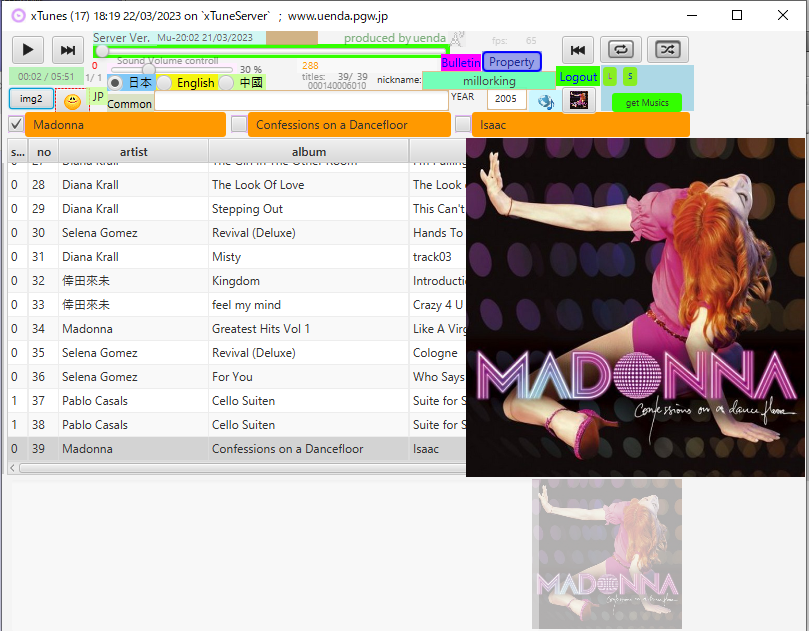The width and height of the screenshot is (809, 631).
Task: Toggle repeat playback mode
Action: 620,49
